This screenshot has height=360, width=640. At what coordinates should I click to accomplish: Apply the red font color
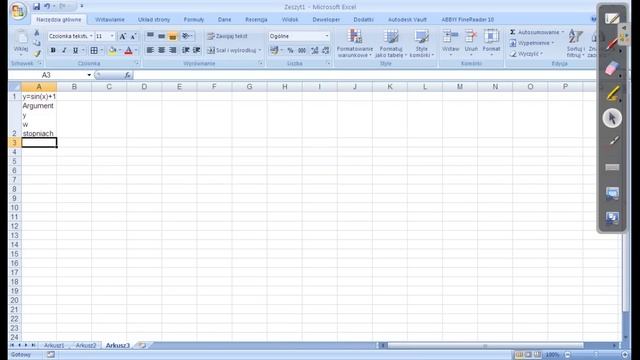[x=128, y=51]
